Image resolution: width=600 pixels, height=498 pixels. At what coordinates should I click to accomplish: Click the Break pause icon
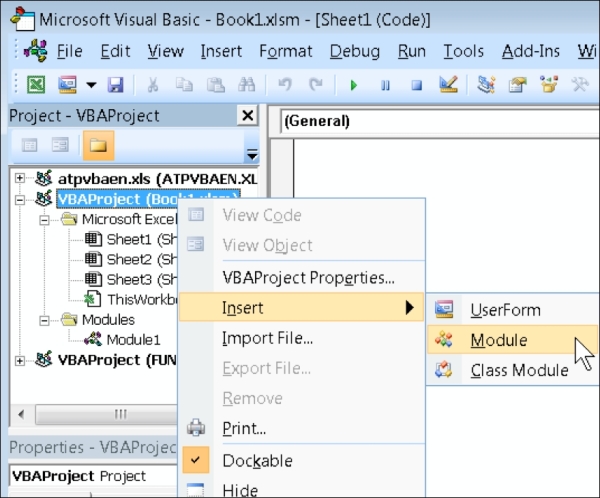385,85
